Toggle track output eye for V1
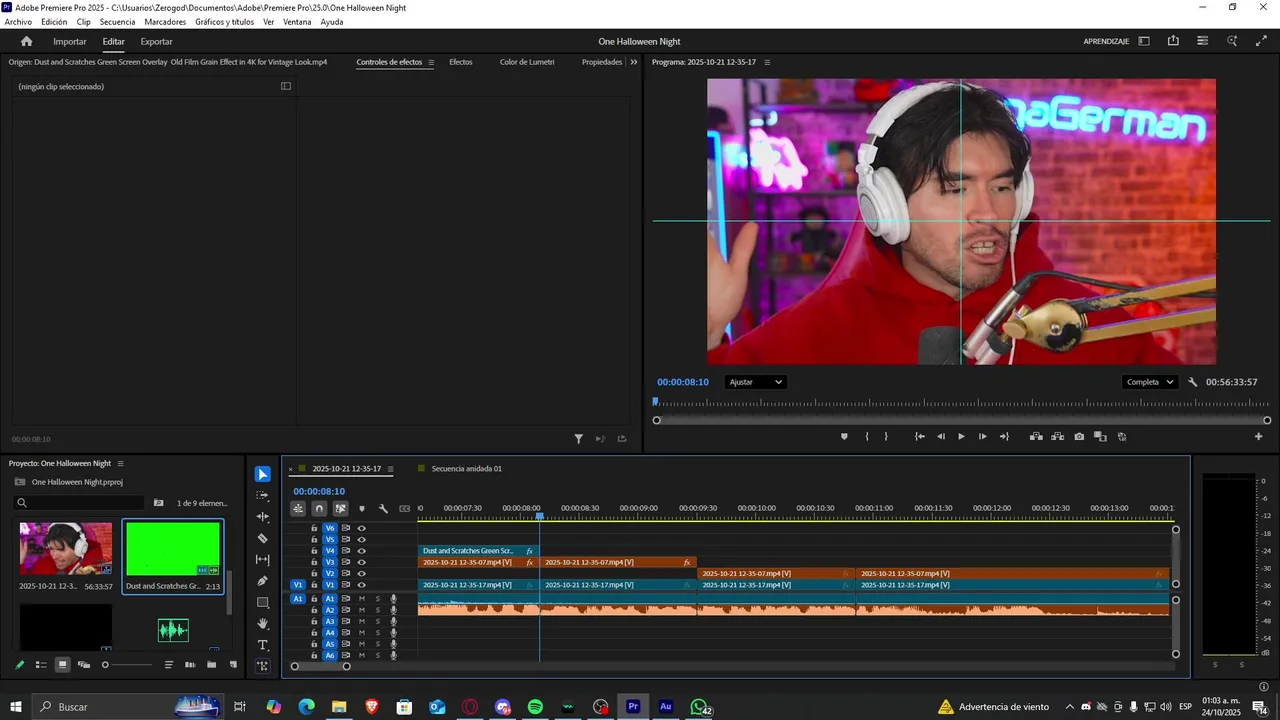The image size is (1280, 720). [361, 585]
